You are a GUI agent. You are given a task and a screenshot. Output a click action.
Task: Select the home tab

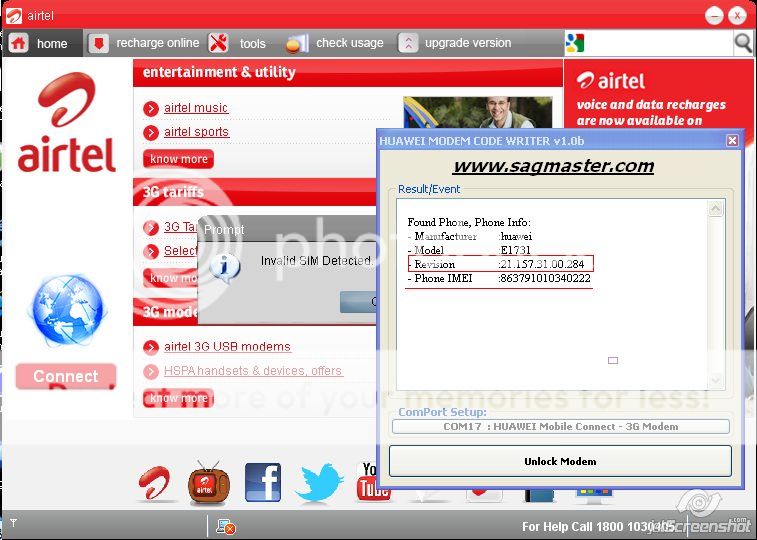42,43
